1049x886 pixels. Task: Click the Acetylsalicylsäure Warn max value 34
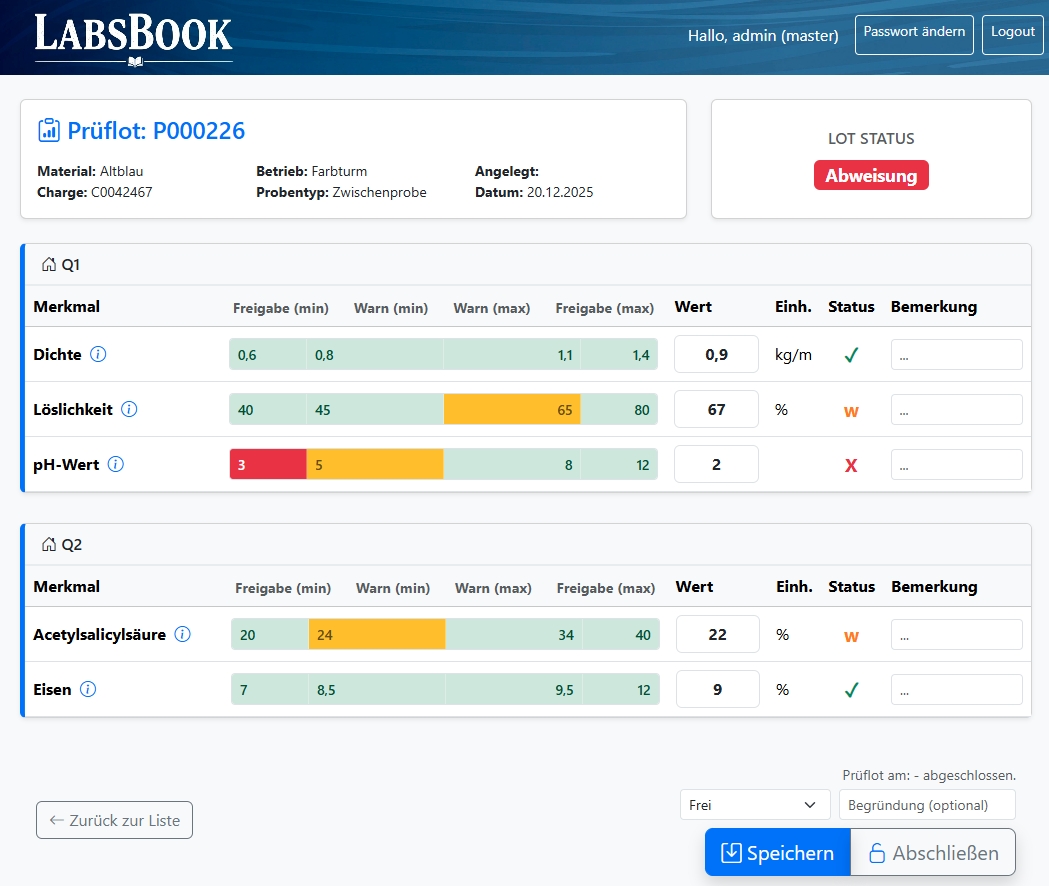tap(566, 634)
